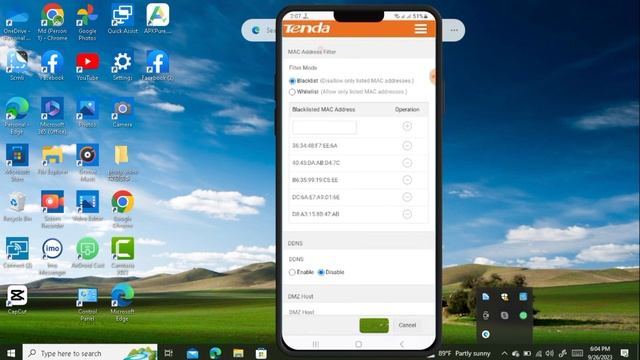Open the notification center icon
Viewport: 640px width, 360px height.
pyautogui.click(x=624, y=353)
